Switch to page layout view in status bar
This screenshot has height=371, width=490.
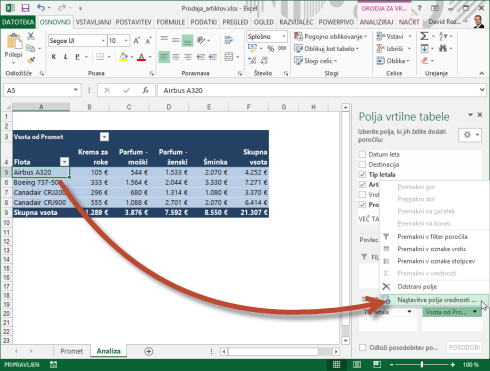[x=357, y=365]
